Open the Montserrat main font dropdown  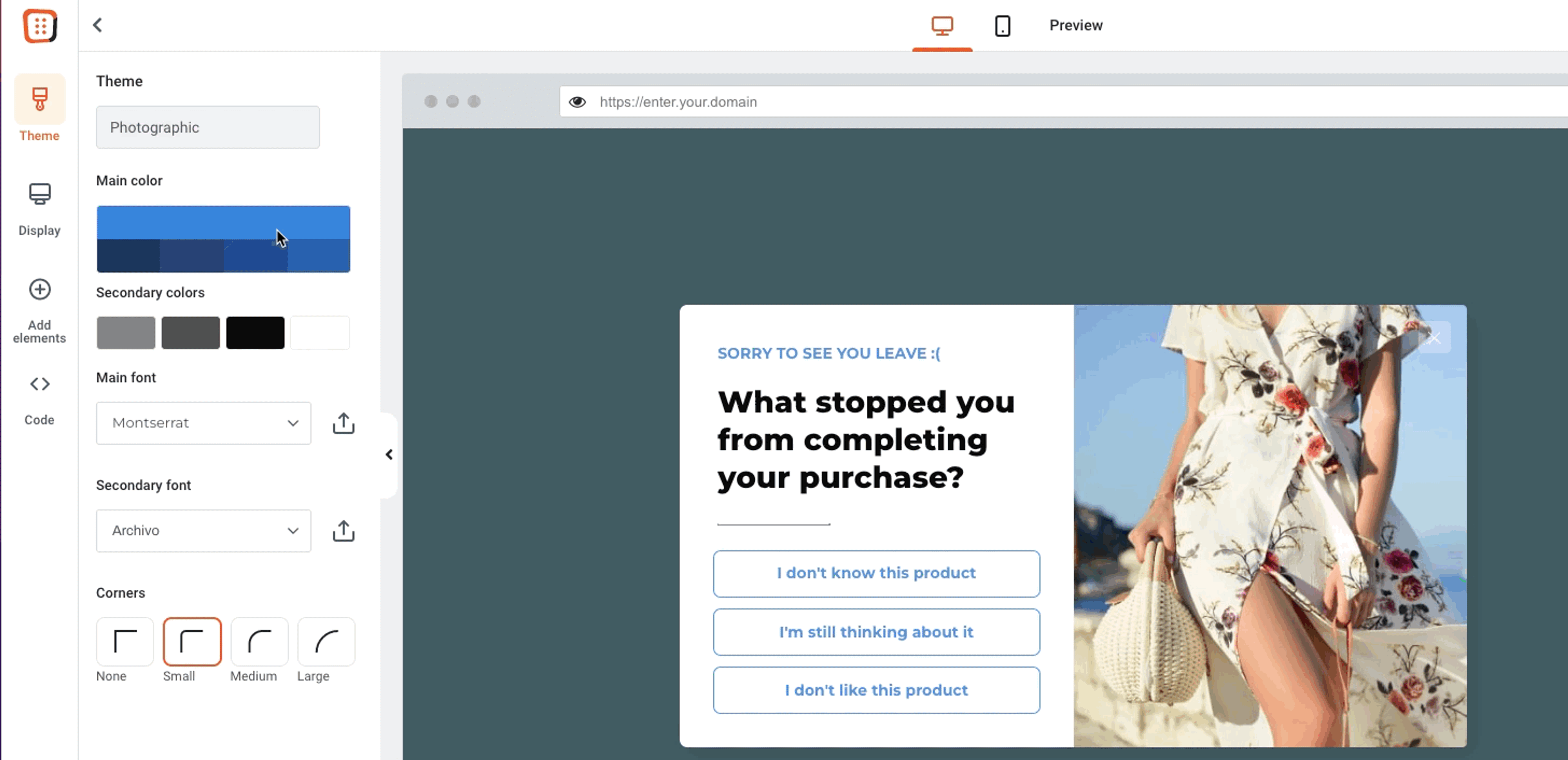tap(203, 423)
